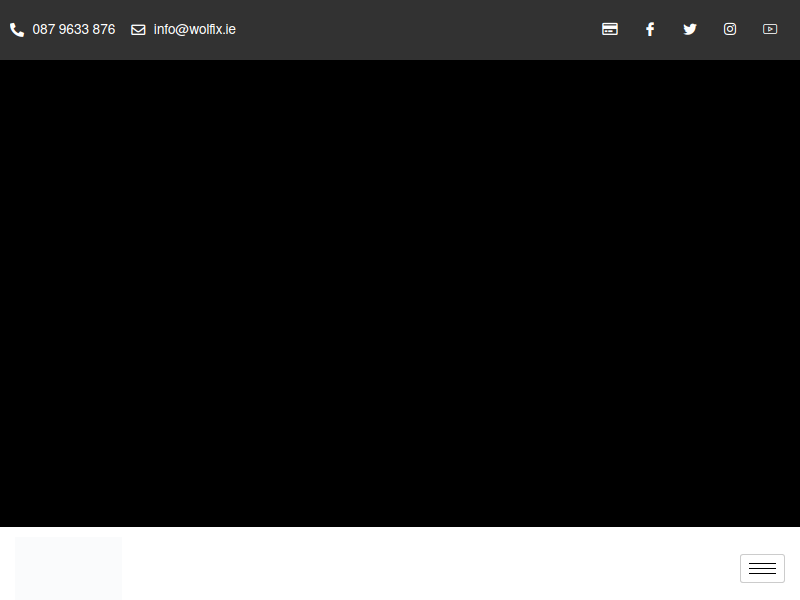Open the YouTube channel icon
The height and width of the screenshot is (600, 800).
pyautogui.click(x=770, y=29)
